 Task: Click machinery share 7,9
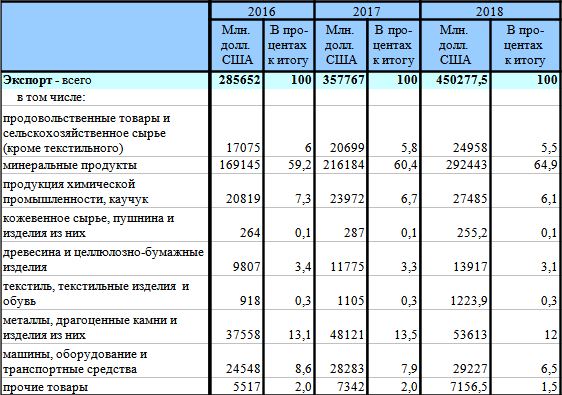click(409, 369)
